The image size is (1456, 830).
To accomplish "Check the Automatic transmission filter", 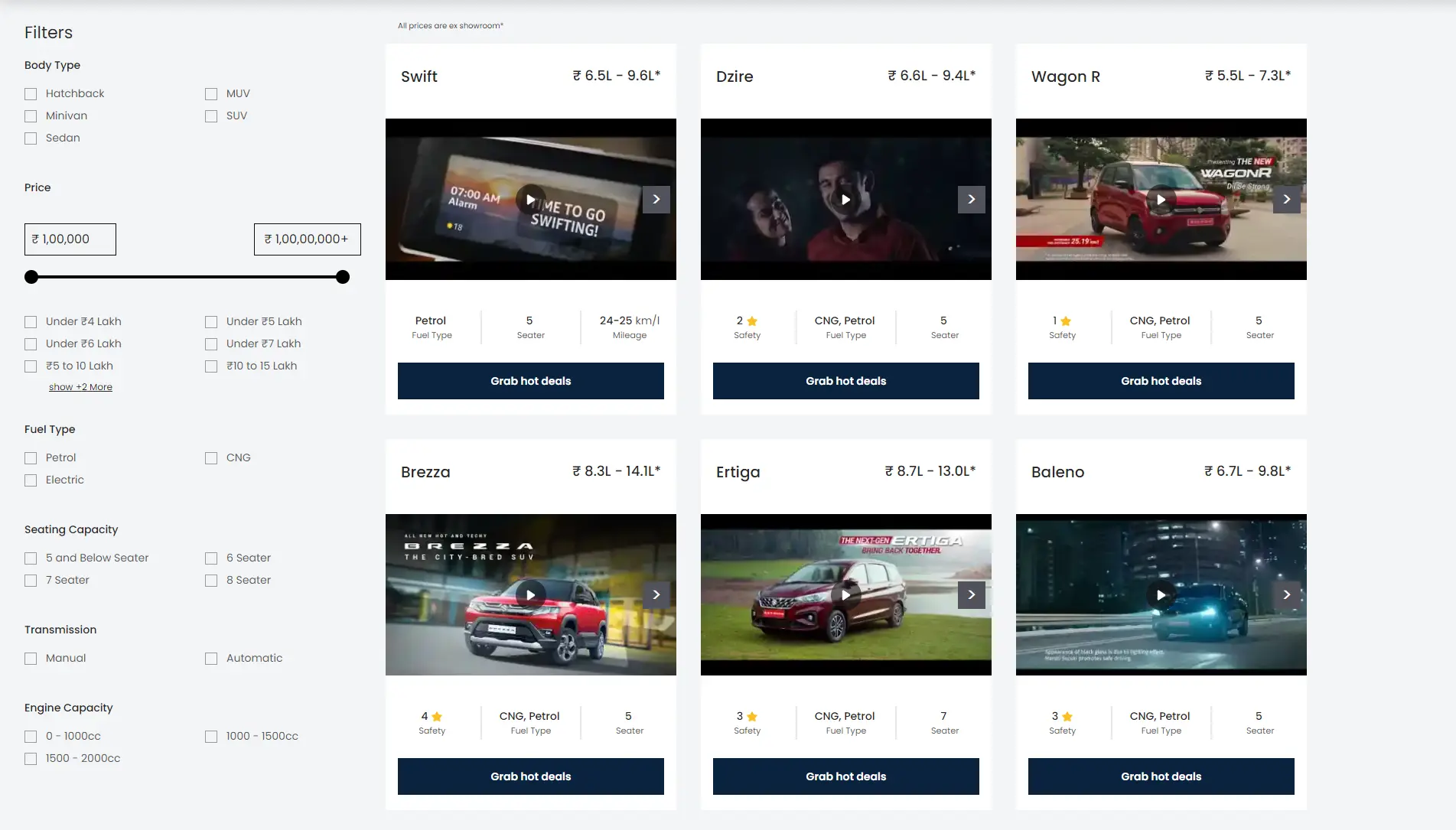I will click(x=211, y=659).
